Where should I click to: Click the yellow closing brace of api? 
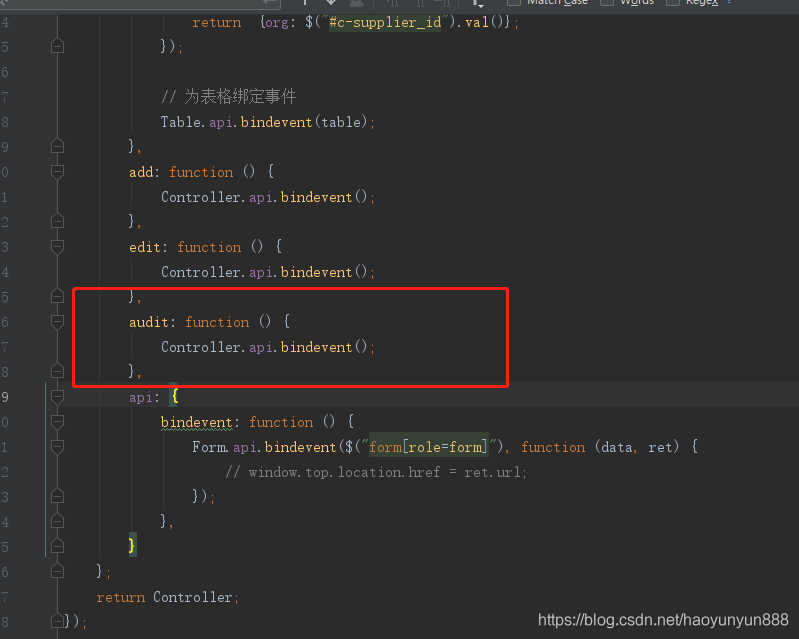coord(132,545)
